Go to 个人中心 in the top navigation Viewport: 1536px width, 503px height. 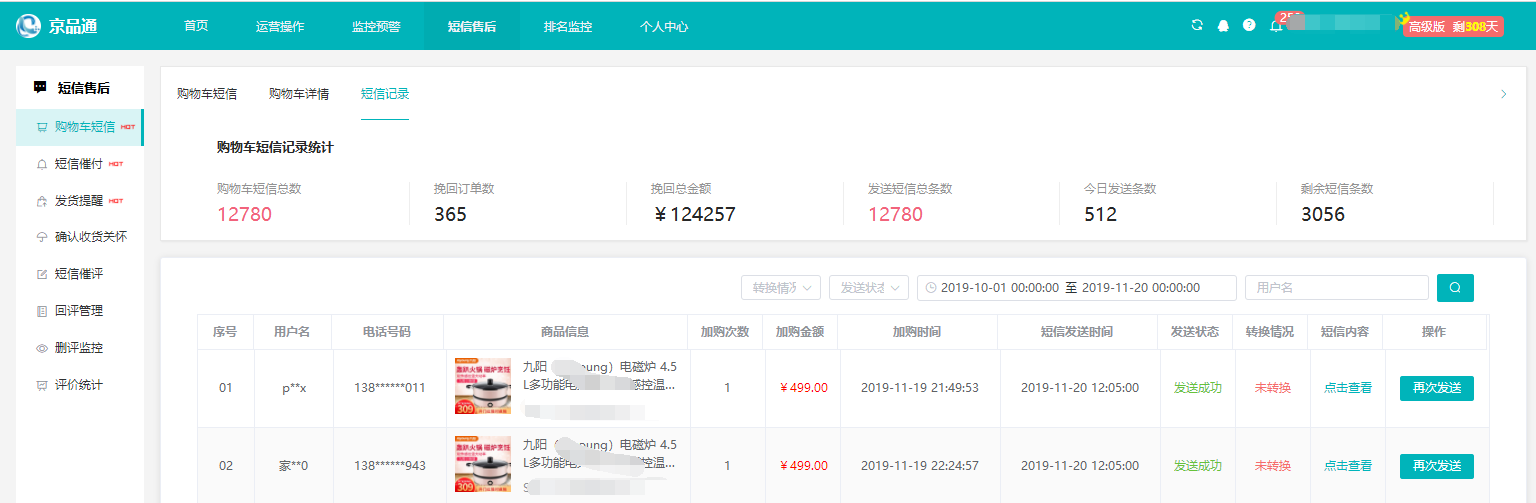(664, 26)
